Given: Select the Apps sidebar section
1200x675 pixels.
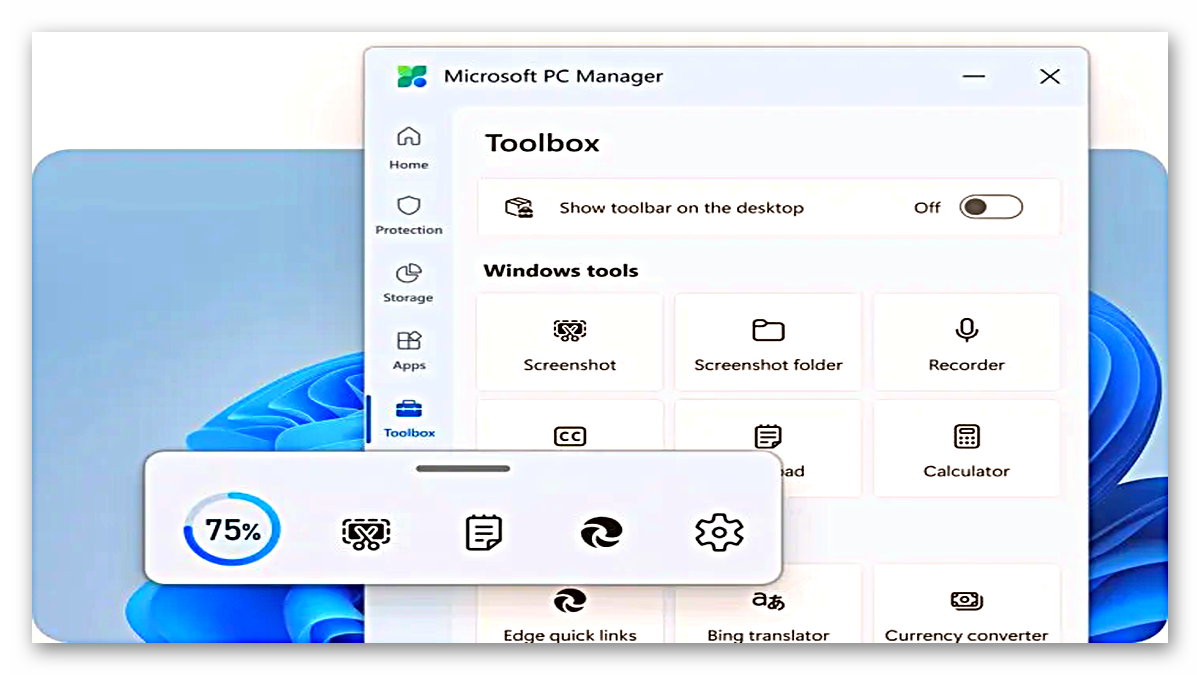Looking at the screenshot, I should coord(409,351).
